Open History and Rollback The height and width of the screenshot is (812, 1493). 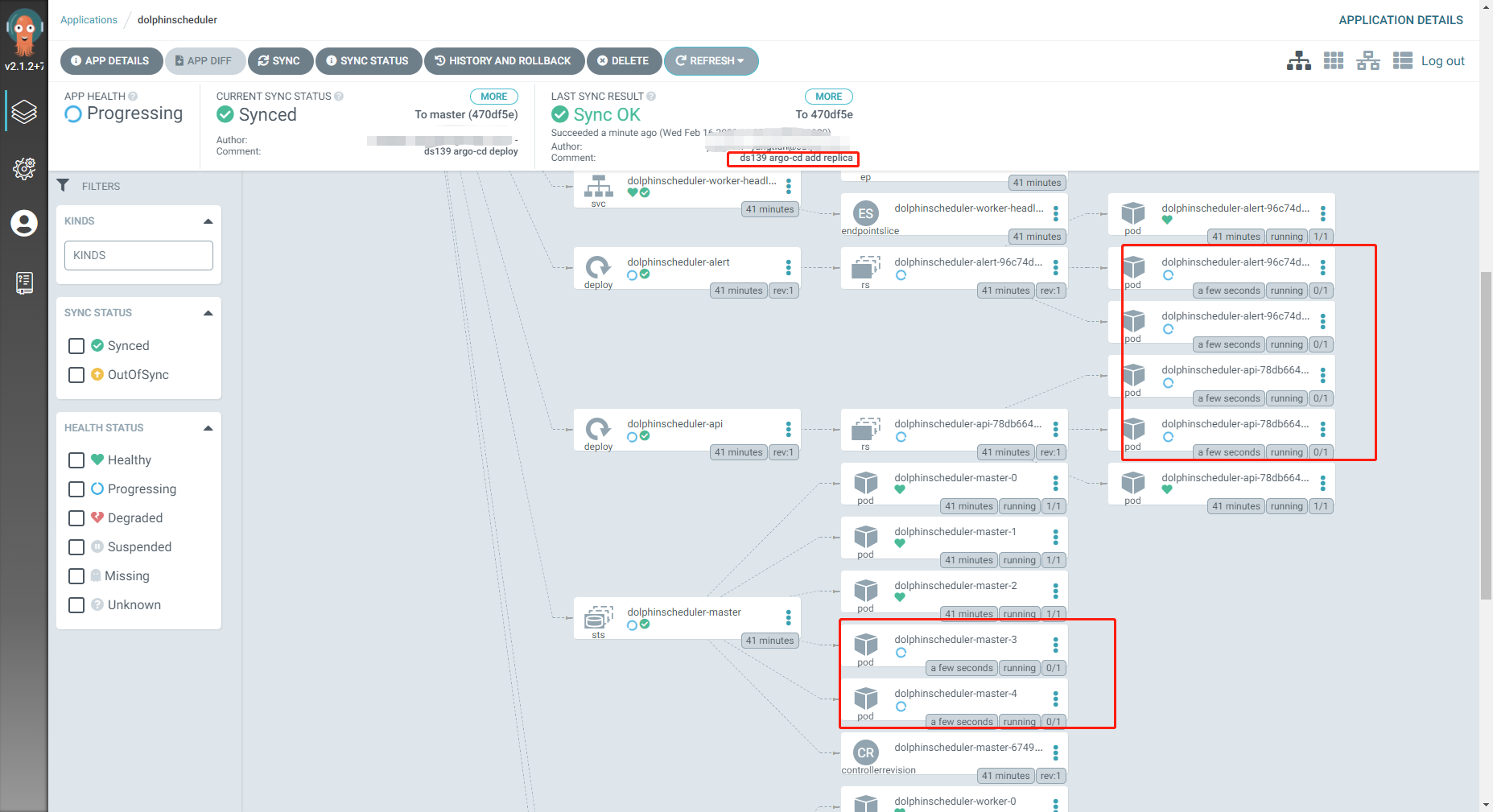(504, 61)
